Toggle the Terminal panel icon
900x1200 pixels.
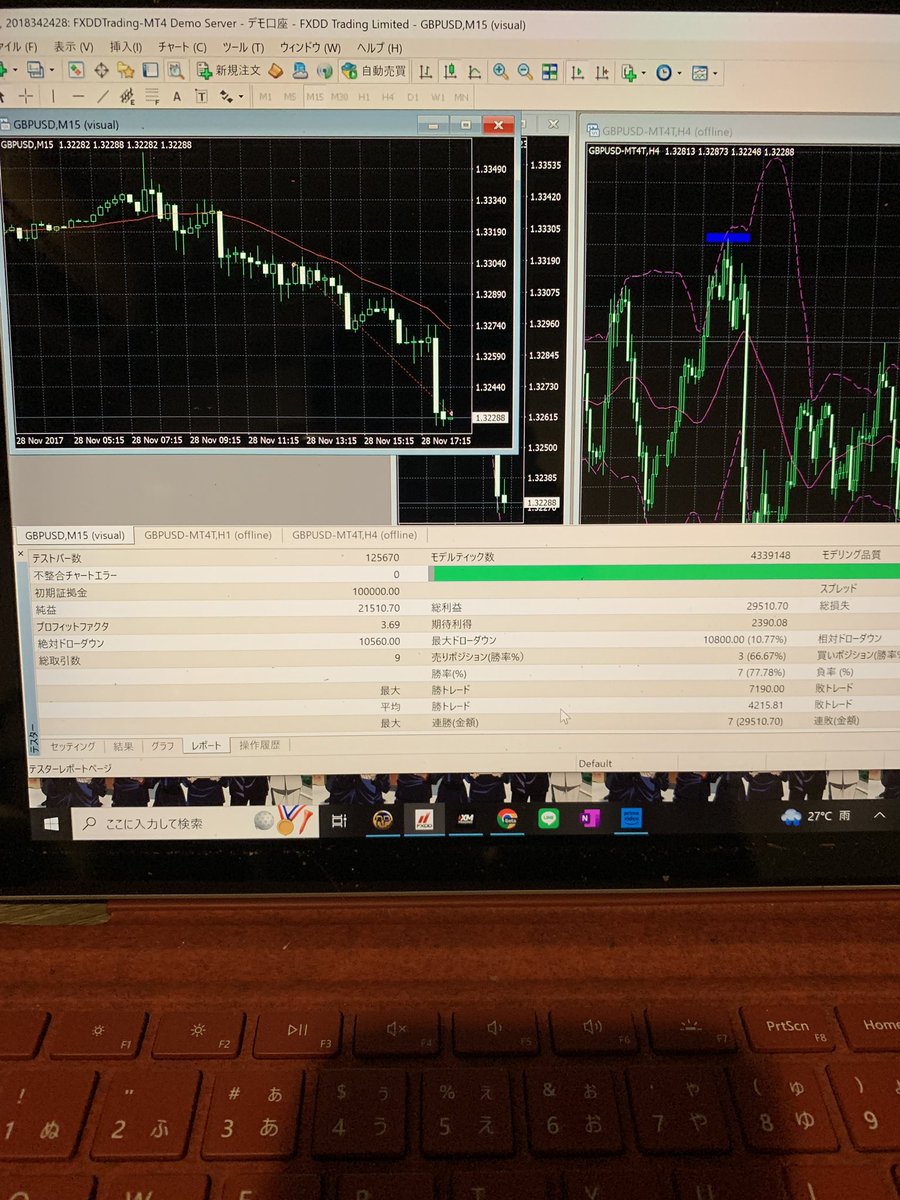pyautogui.click(x=150, y=71)
